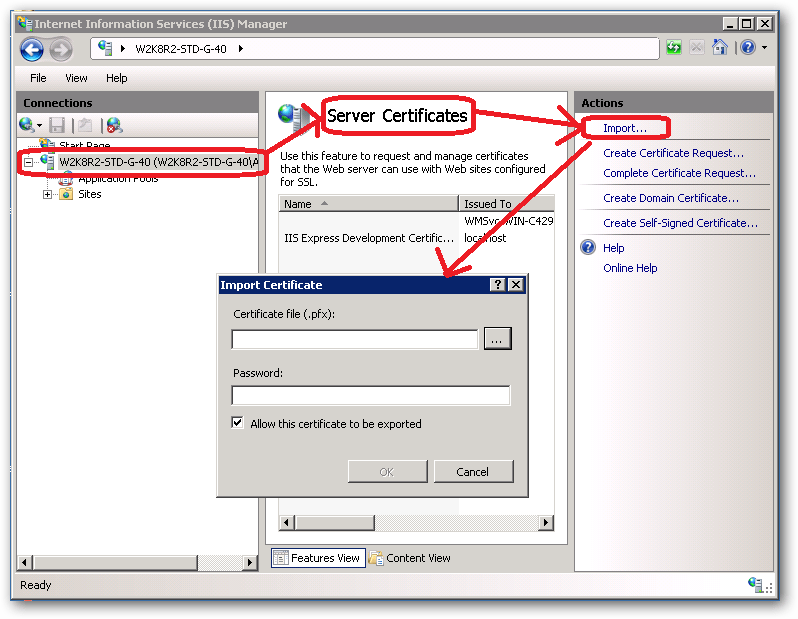Click the Content View tab icon
This screenshot has width=798, height=619.
click(376, 558)
